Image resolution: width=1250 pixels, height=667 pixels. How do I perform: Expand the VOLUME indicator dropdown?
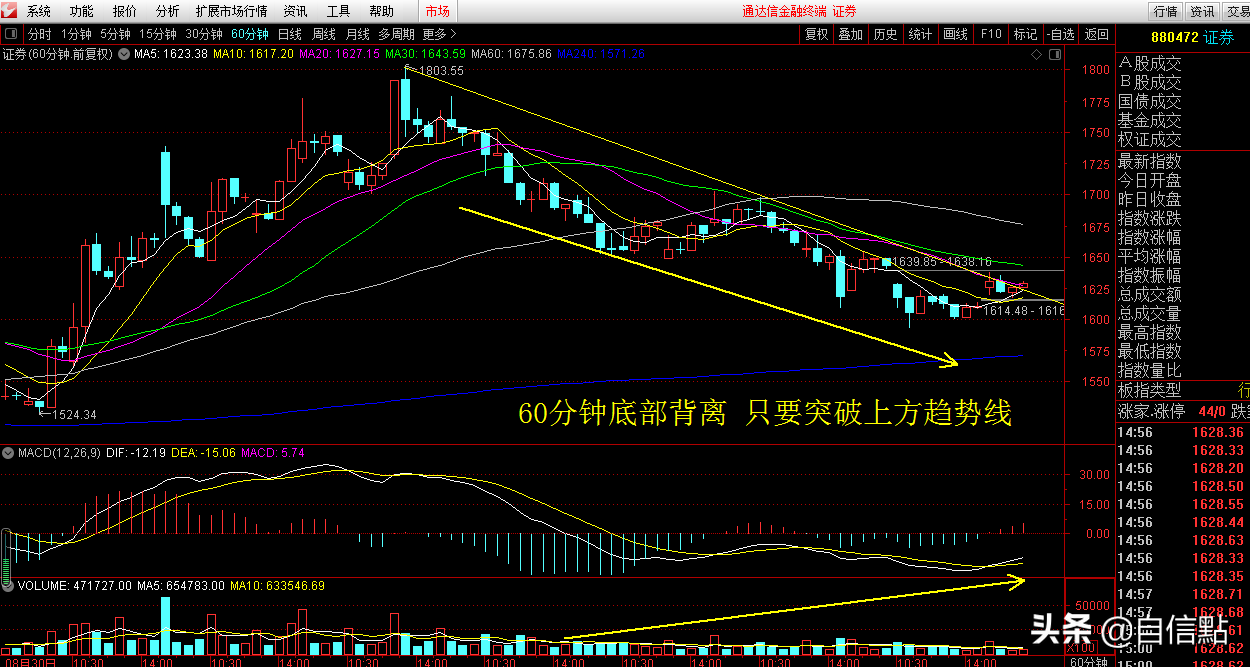tap(9, 585)
